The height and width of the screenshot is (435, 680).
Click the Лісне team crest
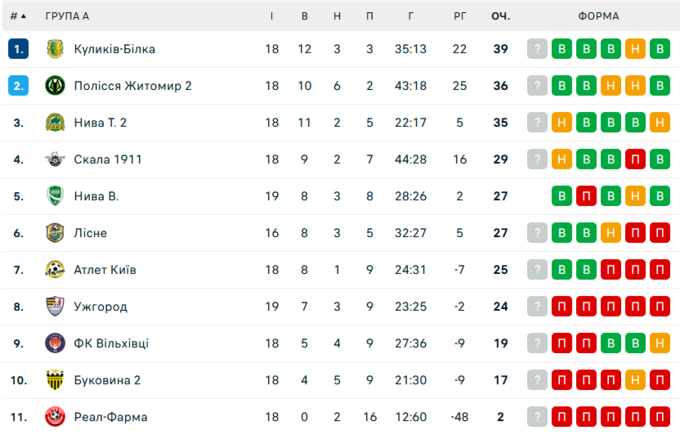55,233
